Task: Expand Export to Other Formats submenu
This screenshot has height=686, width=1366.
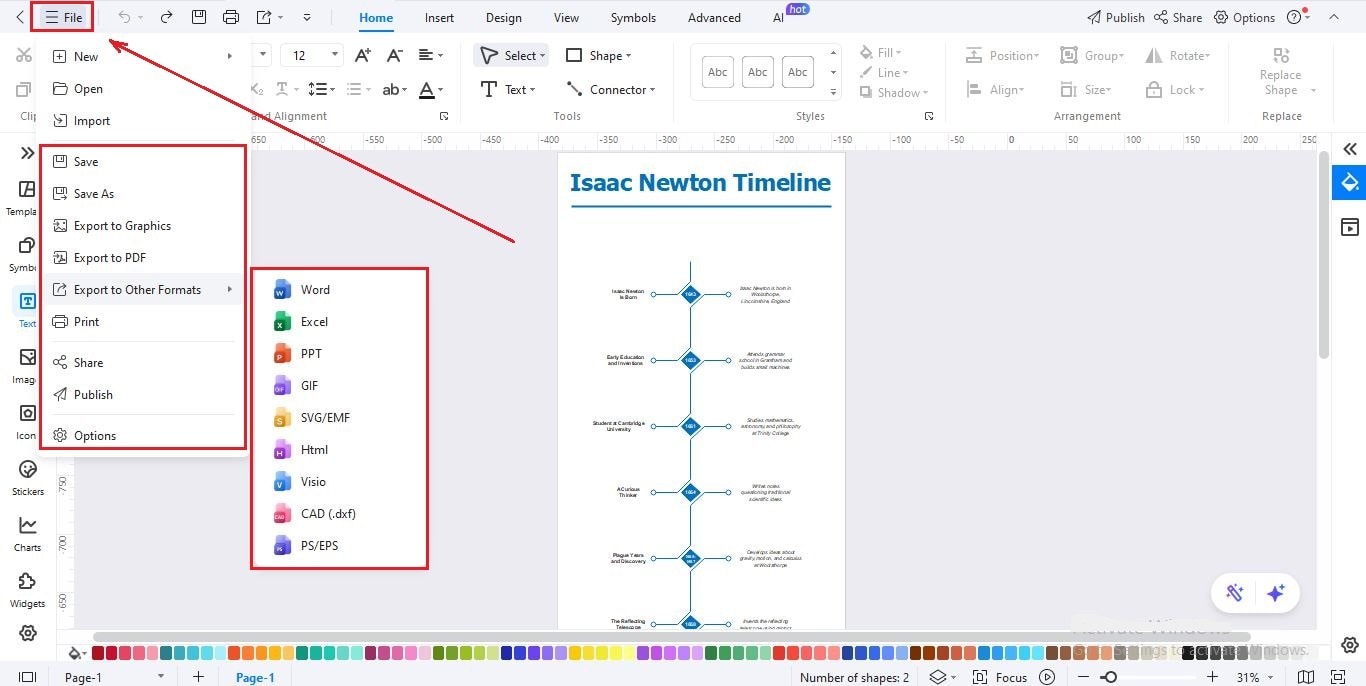Action: click(142, 290)
